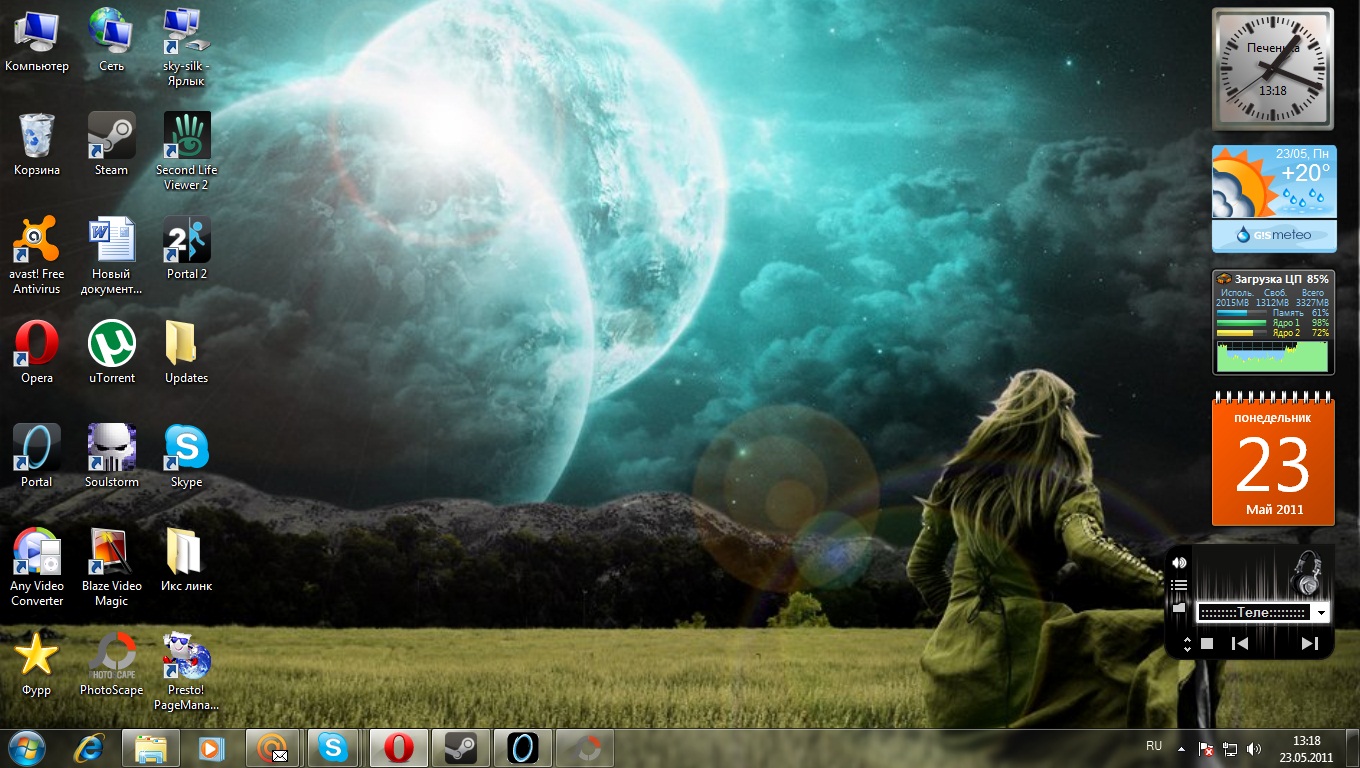Screen dimensions: 1360x768
Task: Select the Корзина recycle bin icon
Action: [37, 136]
